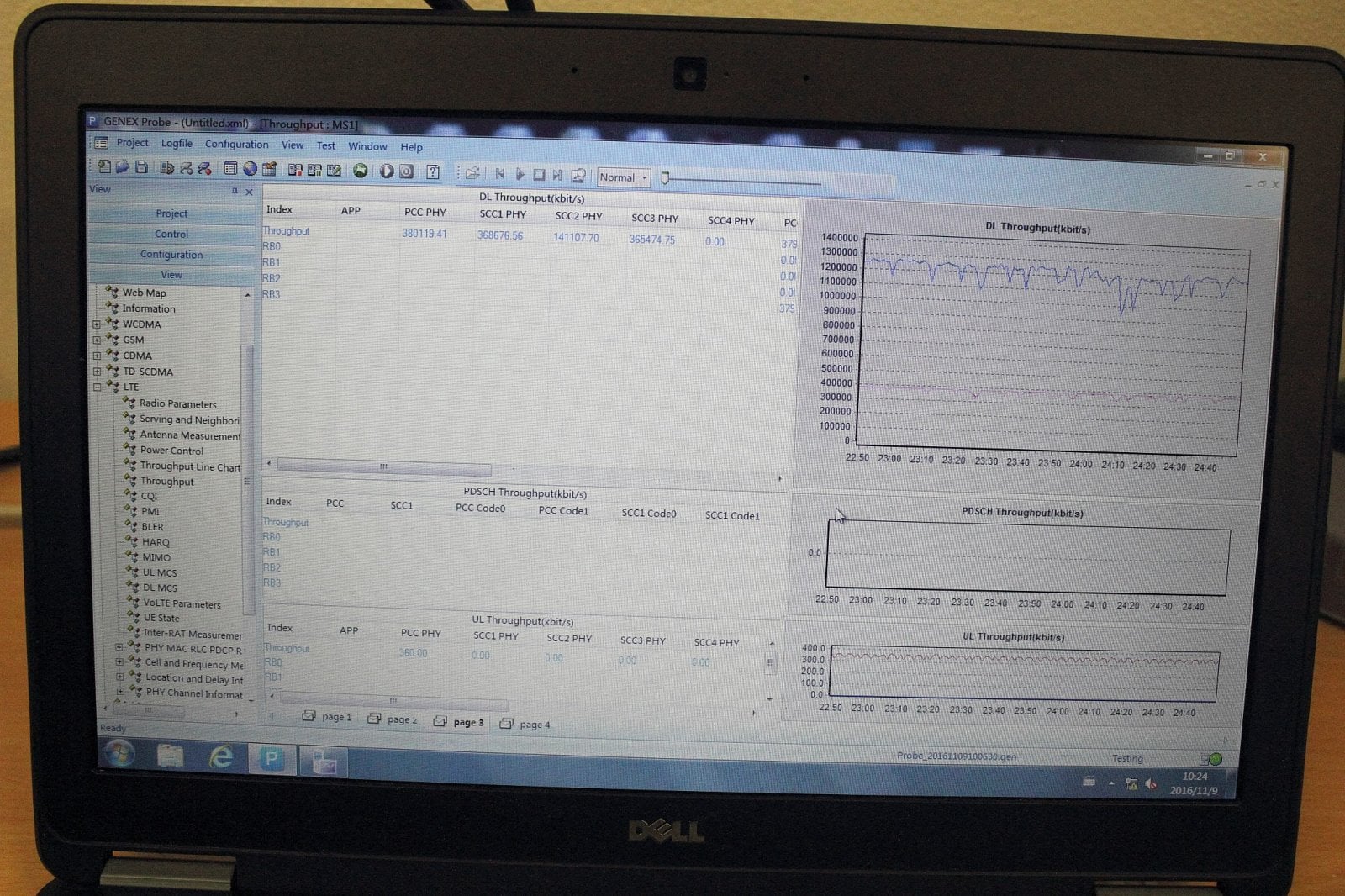
Task: Click the new project icon on the toolbar
Action: click(102, 171)
